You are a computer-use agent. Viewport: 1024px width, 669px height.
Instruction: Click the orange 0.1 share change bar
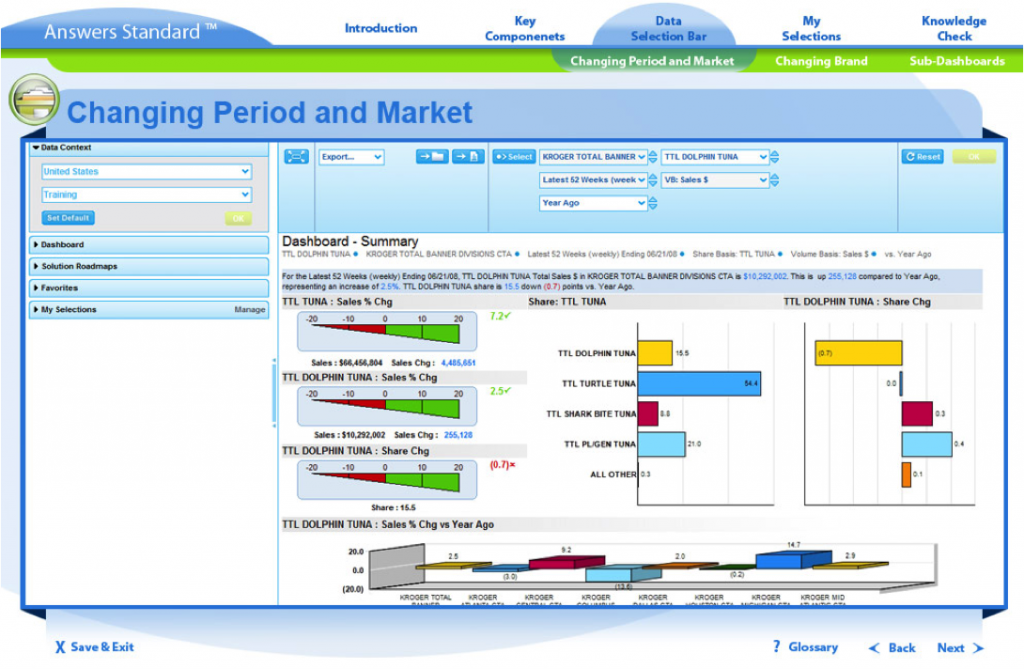(x=906, y=475)
